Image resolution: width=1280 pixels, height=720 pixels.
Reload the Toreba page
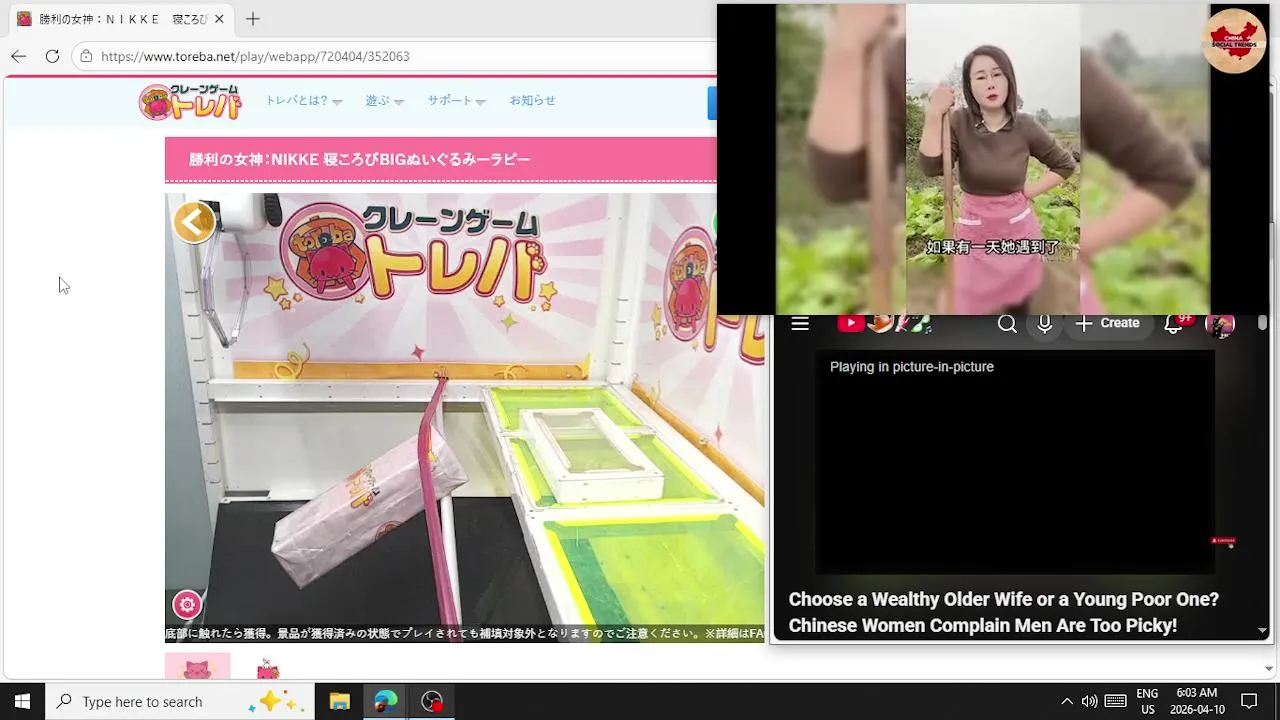[52, 56]
